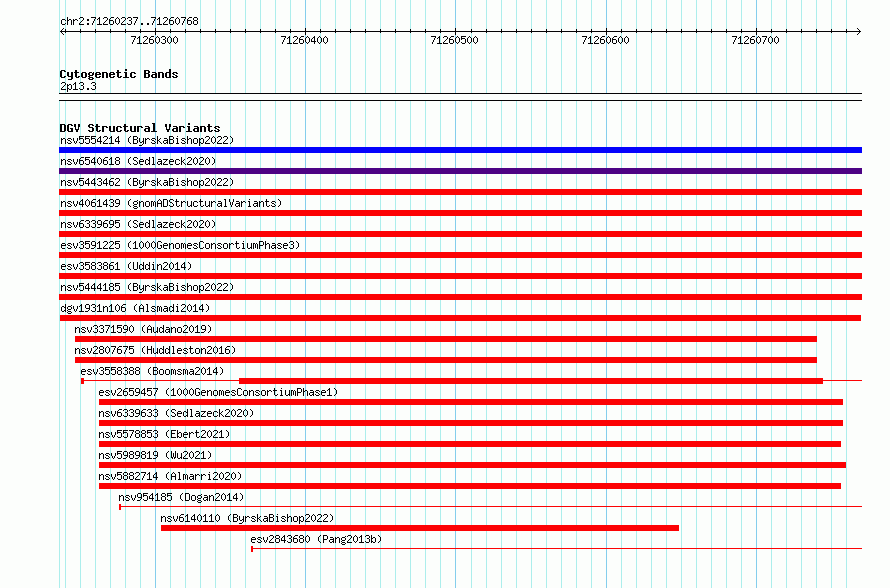Click the esv3583861 (Uddin2014) label
The image size is (890, 588).
point(126,266)
